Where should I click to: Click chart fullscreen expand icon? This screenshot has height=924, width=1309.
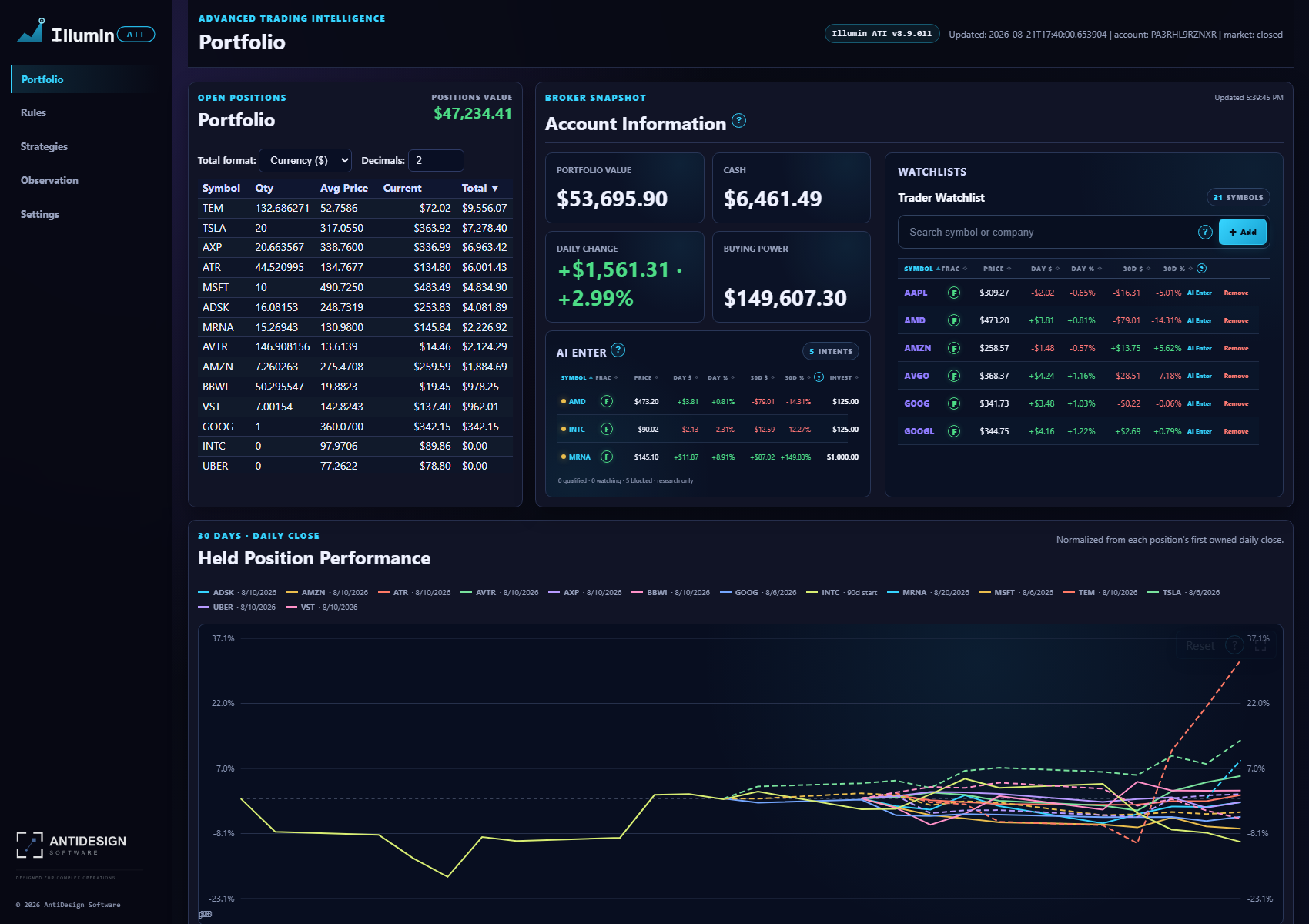coord(1260,646)
